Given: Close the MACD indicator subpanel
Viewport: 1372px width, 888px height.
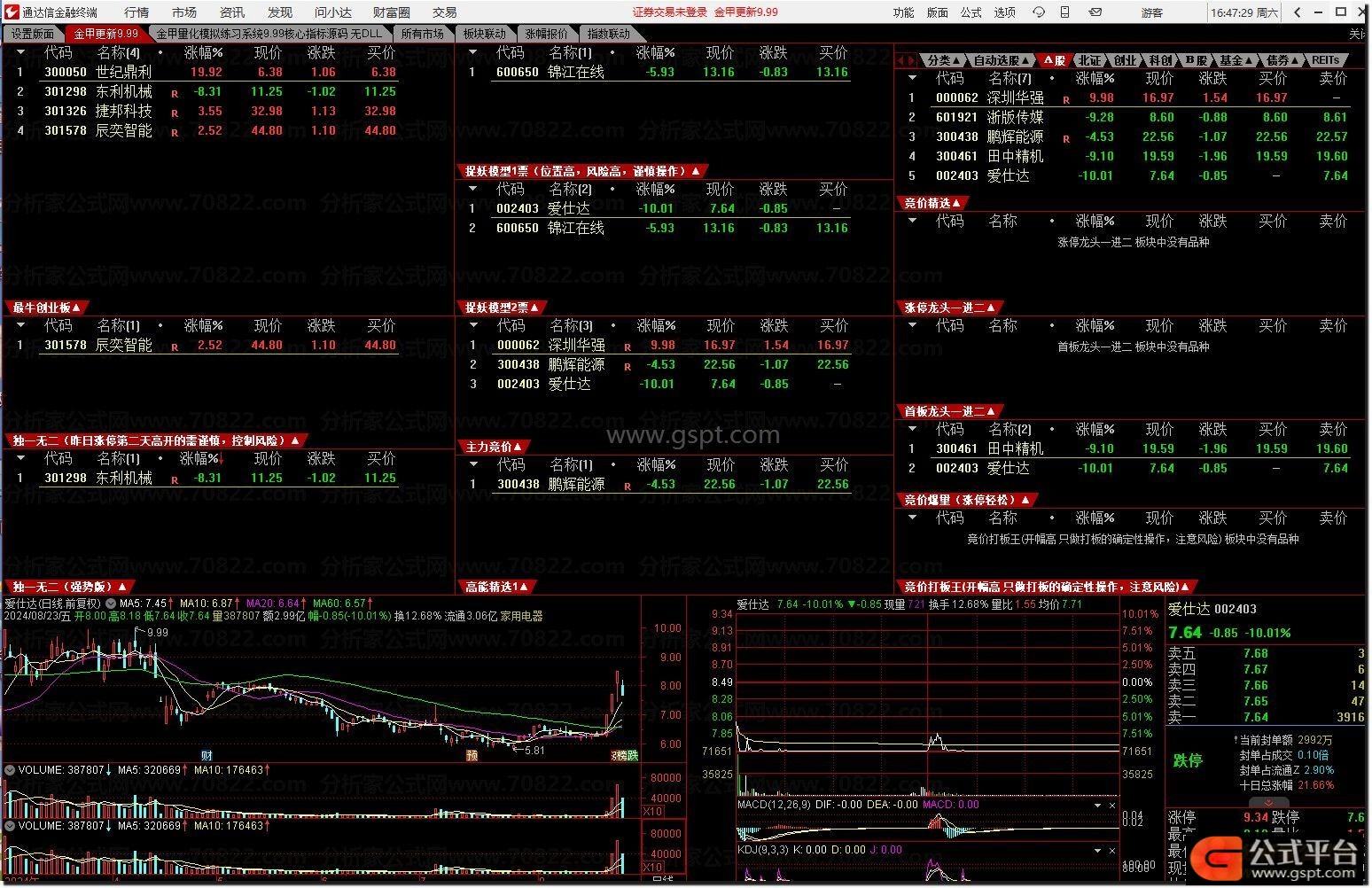Looking at the screenshot, I should tap(1112, 805).
